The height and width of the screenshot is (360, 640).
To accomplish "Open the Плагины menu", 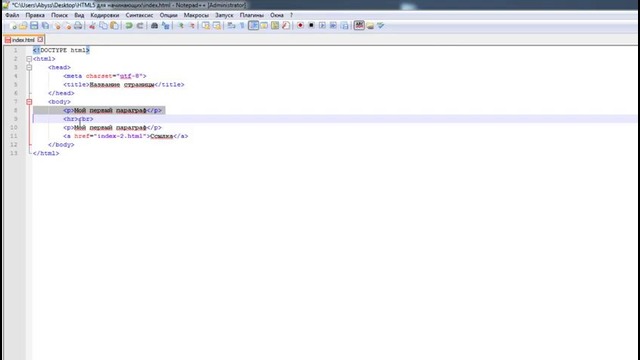I will pos(251,15).
